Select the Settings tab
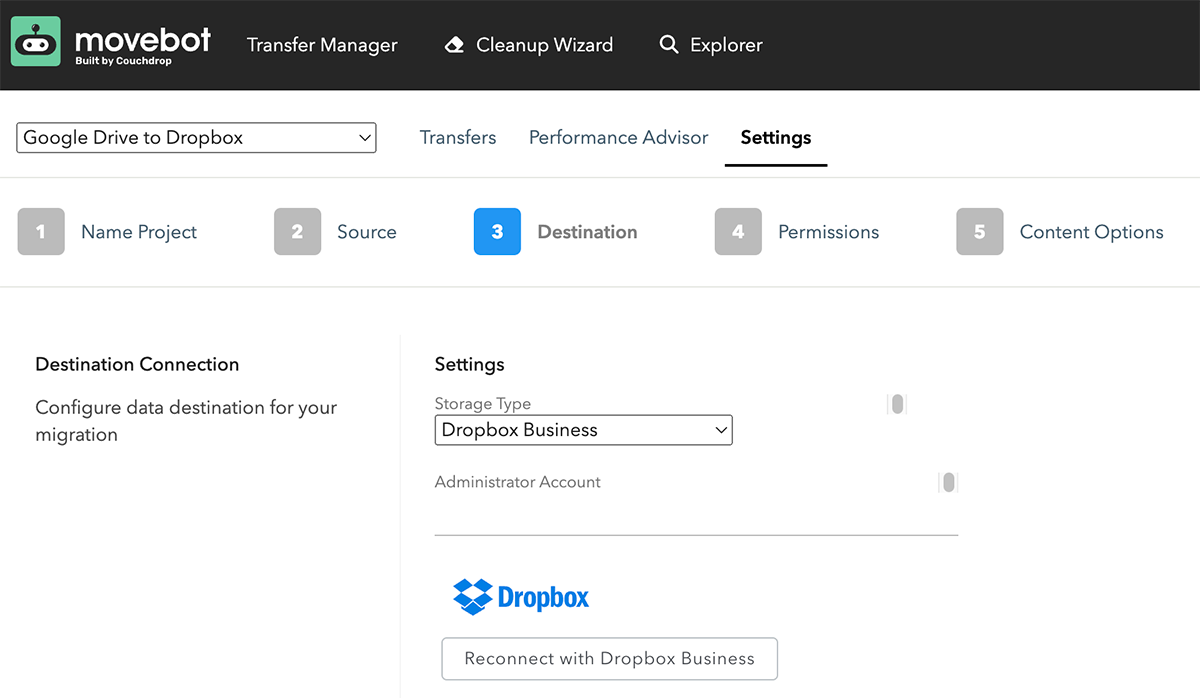Viewport: 1200px width, 698px height. tap(775, 137)
